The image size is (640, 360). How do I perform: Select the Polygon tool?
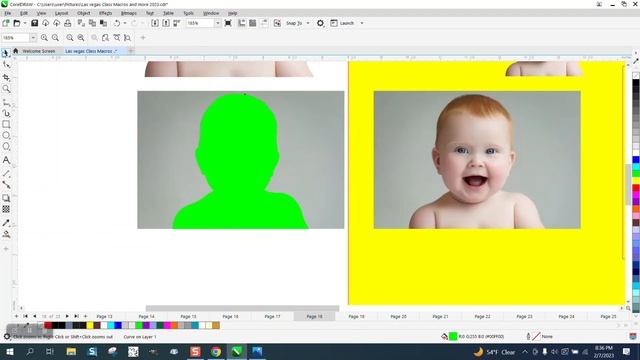point(6,147)
